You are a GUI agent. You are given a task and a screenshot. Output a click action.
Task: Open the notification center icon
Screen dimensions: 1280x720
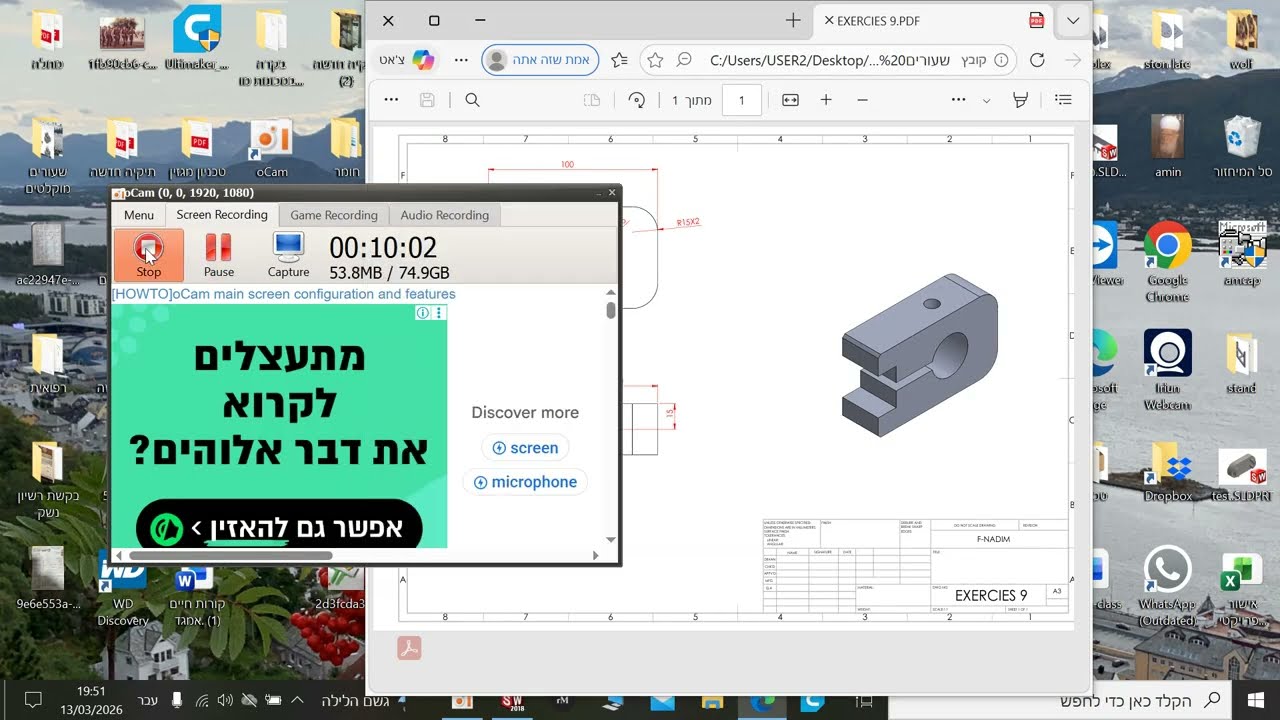click(32, 700)
